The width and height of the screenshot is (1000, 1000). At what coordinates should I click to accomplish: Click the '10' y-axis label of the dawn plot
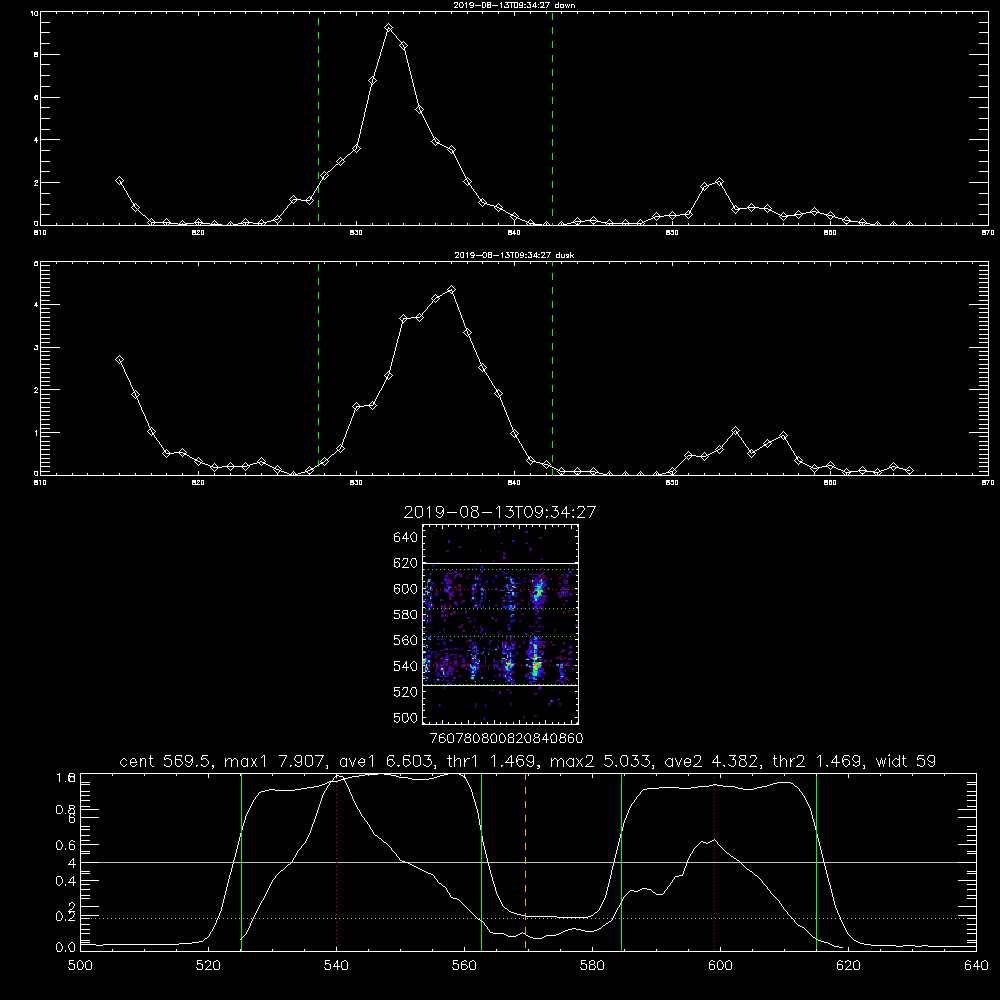pyautogui.click(x=34, y=13)
